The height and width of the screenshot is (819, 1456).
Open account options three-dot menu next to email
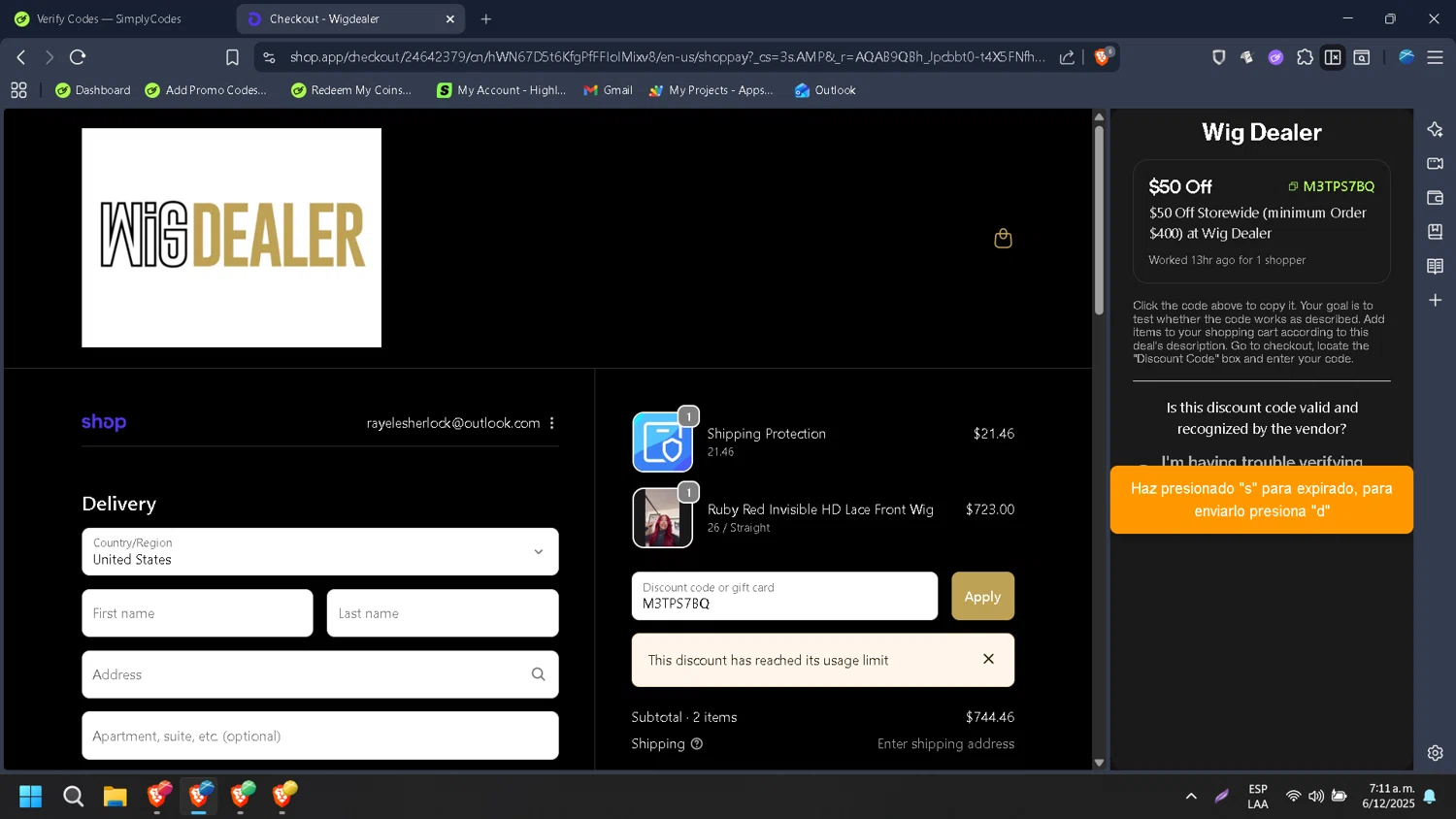pyautogui.click(x=552, y=423)
